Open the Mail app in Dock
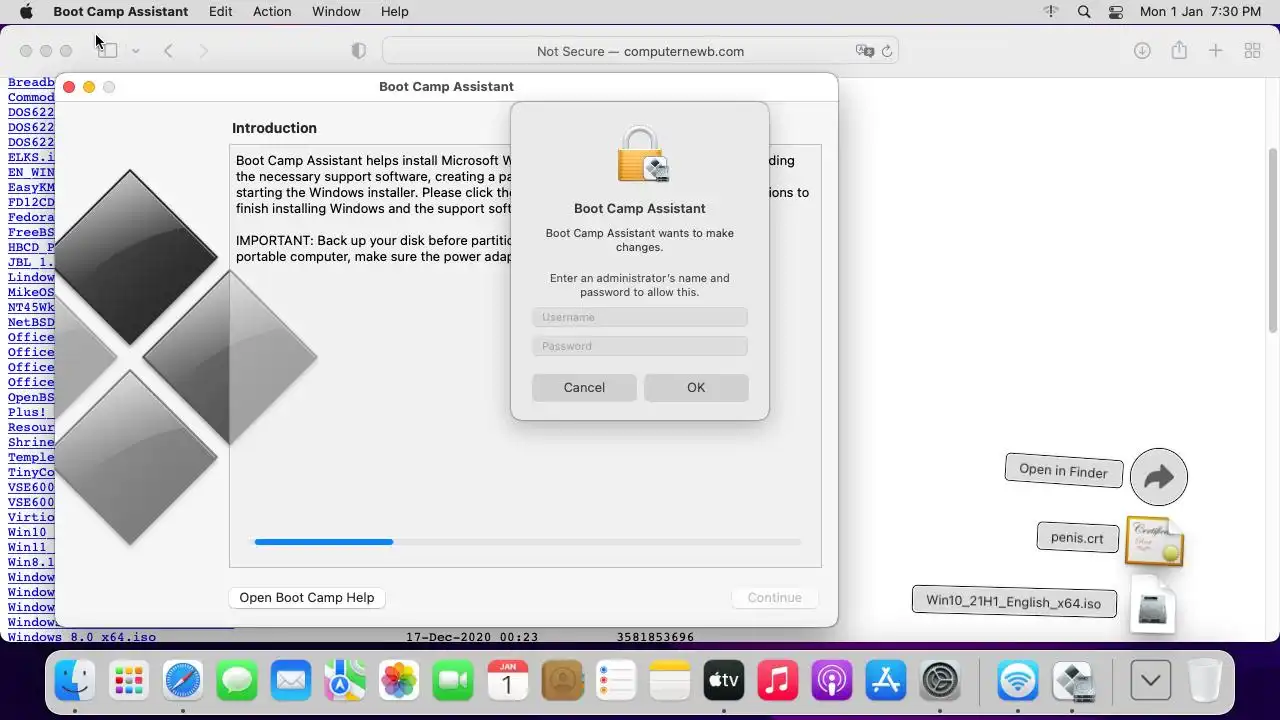 tap(291, 681)
